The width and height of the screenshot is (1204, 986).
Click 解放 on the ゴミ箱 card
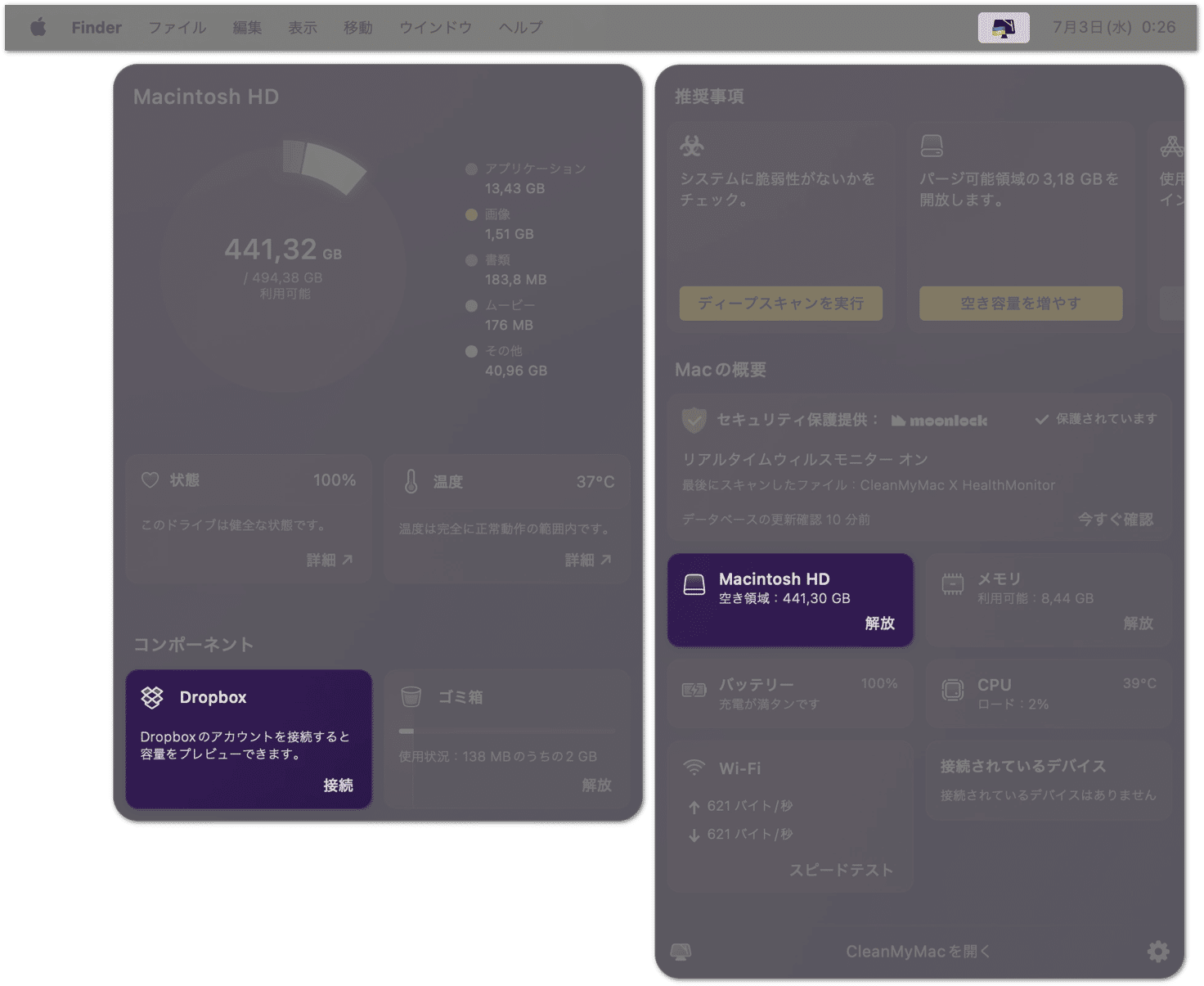[x=597, y=785]
